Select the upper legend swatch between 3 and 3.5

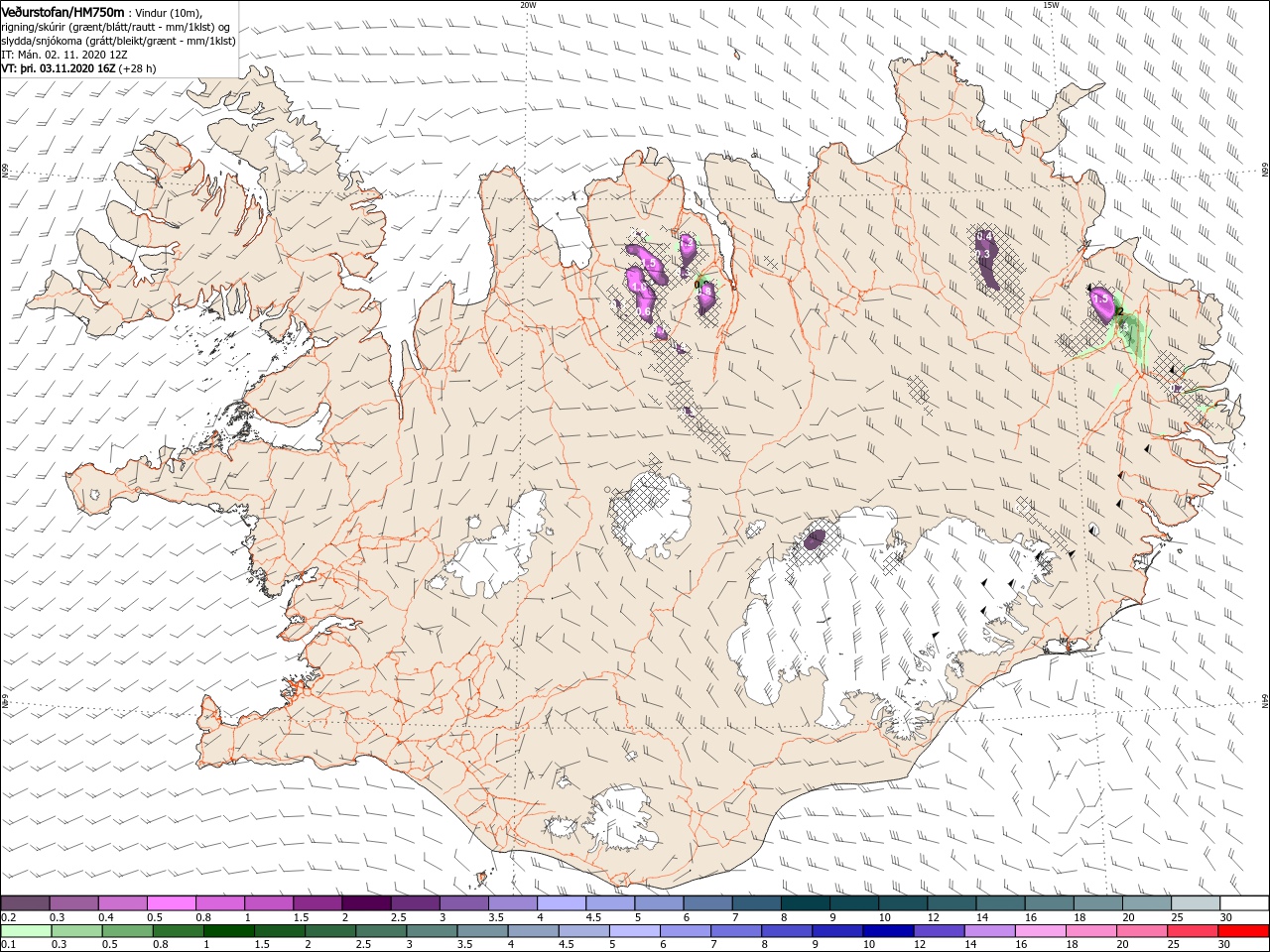[x=463, y=903]
